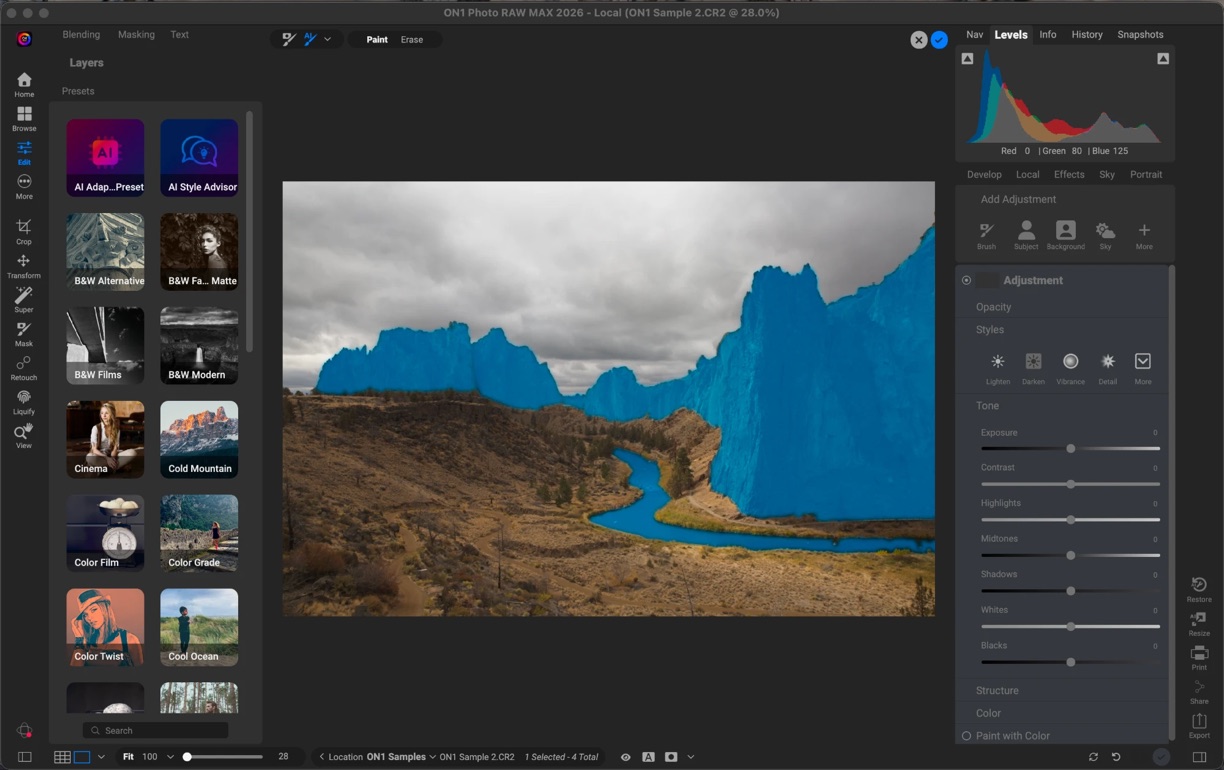Image resolution: width=1224 pixels, height=770 pixels.
Task: Apply the Lighten style
Action: 997,367
